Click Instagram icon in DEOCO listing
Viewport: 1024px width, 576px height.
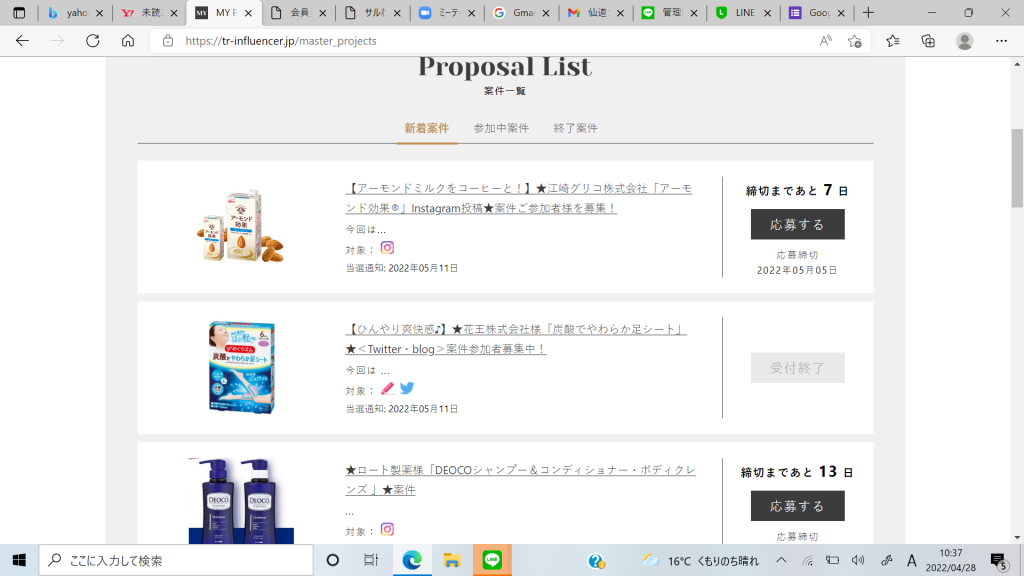[x=387, y=530]
